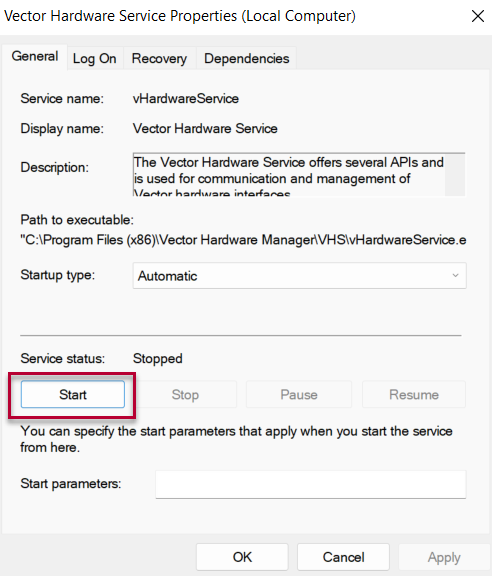This screenshot has height=576, width=492.
Task: Click the Stopped service status text
Action: 158,359
